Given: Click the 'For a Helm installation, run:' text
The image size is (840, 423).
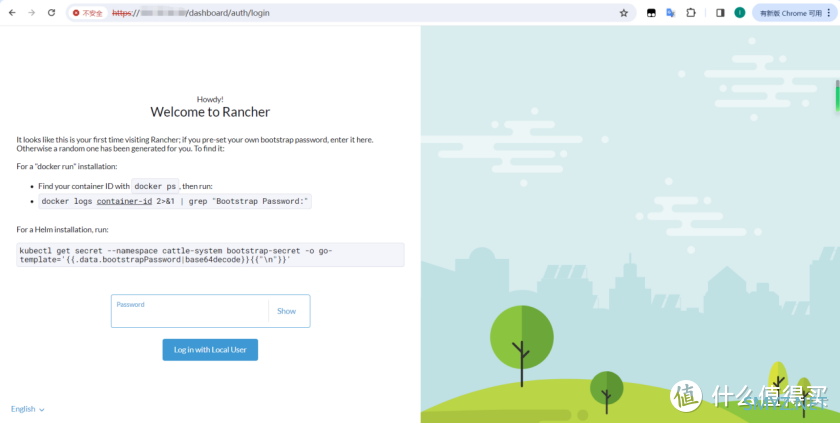Looking at the screenshot, I should pyautogui.click(x=62, y=230).
